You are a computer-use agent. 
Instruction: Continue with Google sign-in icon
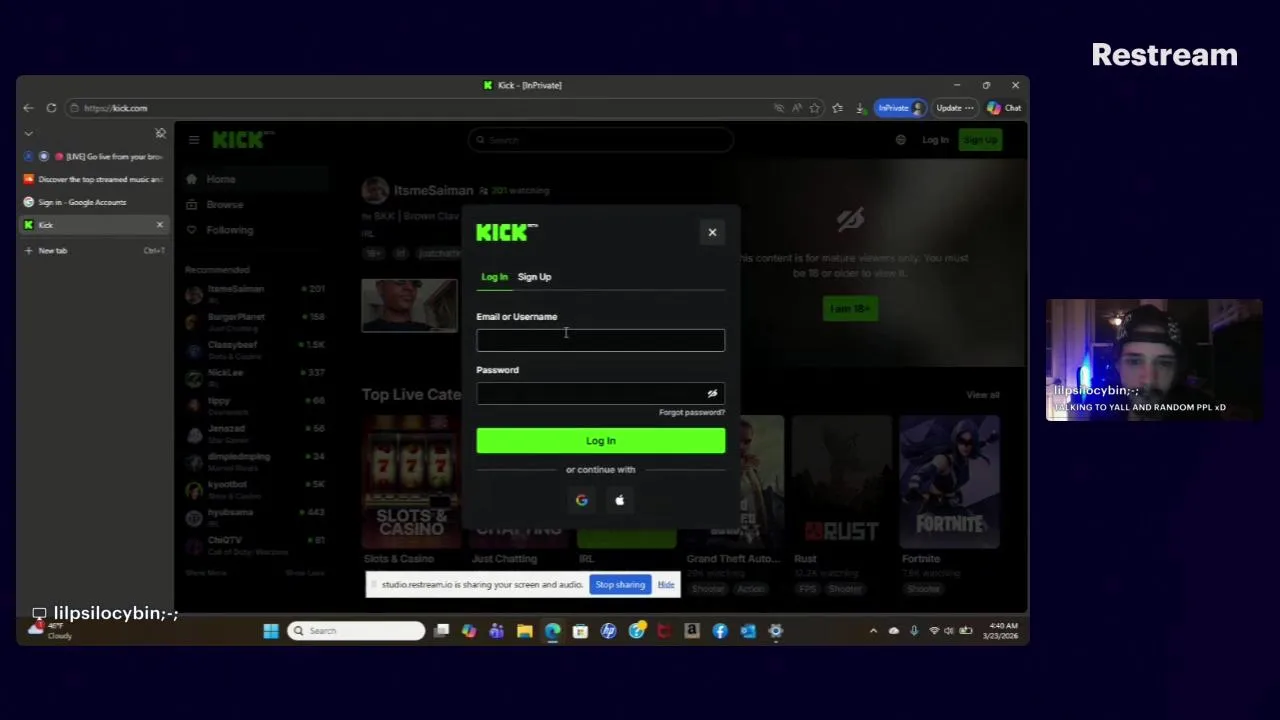(x=582, y=500)
